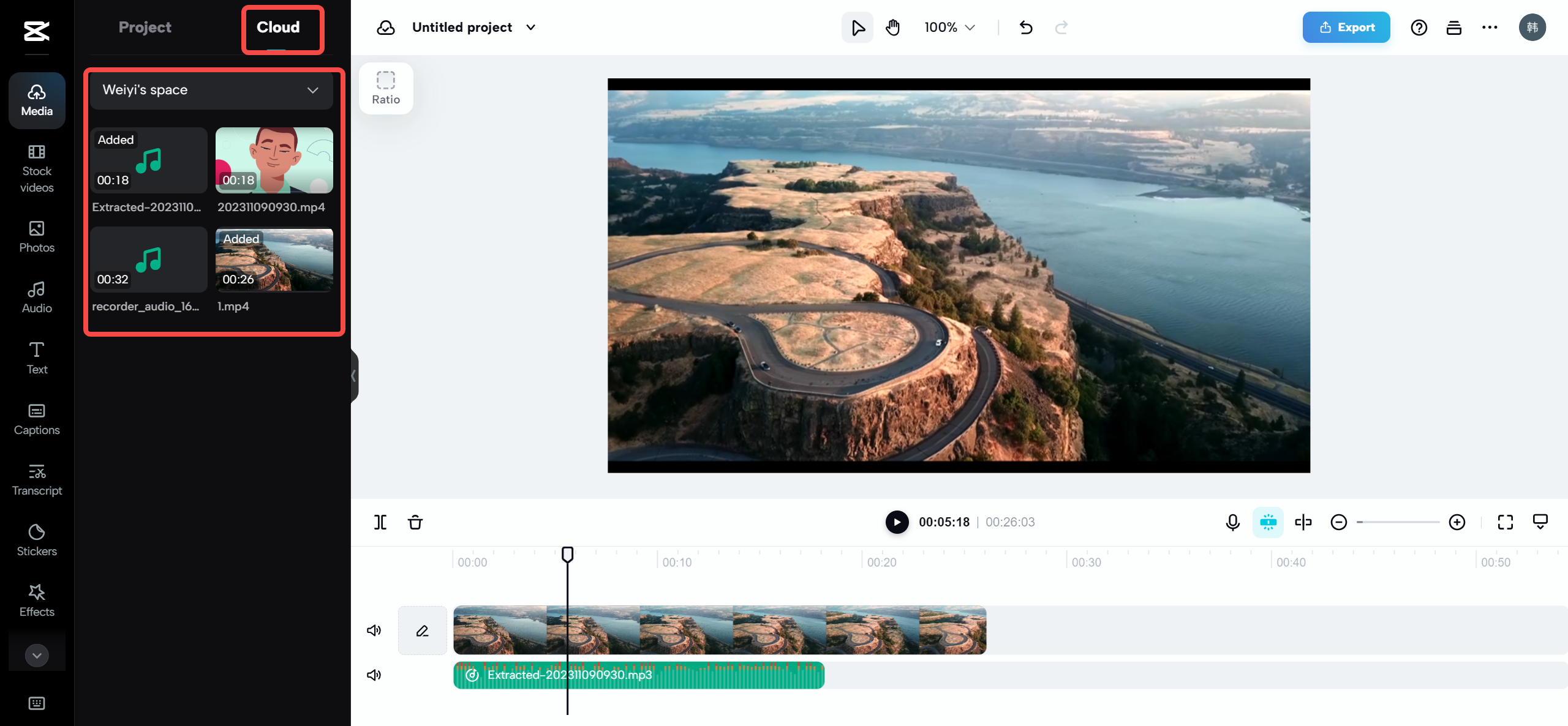Switch to the Project tab
Viewport: 1568px width, 726px height.
click(x=145, y=28)
